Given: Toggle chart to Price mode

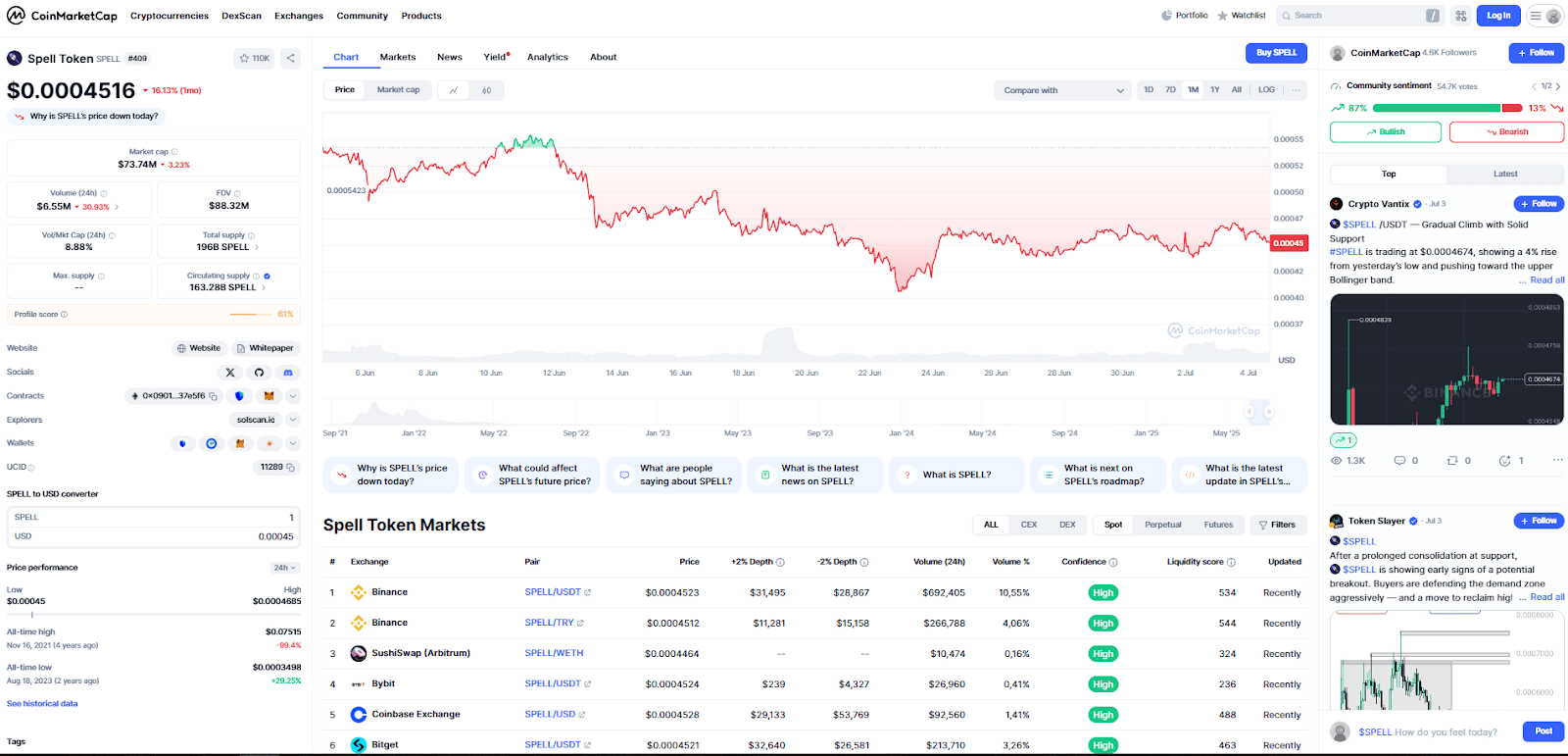Looking at the screenshot, I should [x=345, y=90].
